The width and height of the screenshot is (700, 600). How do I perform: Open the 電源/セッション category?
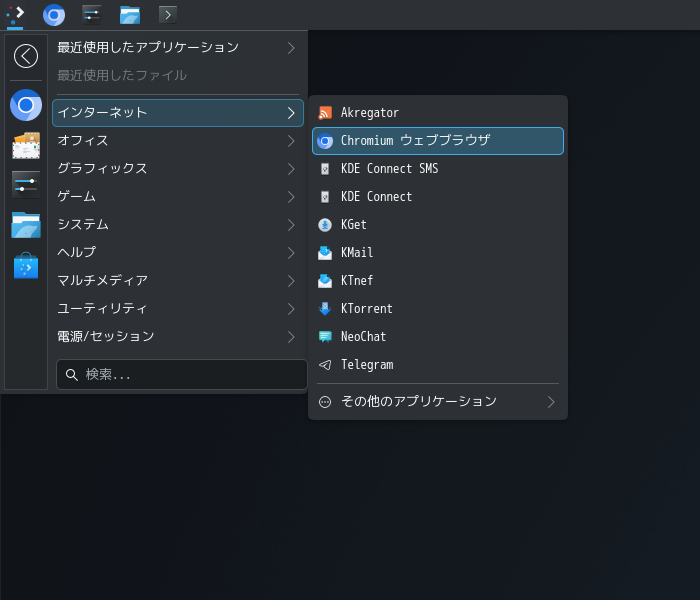click(x=178, y=337)
